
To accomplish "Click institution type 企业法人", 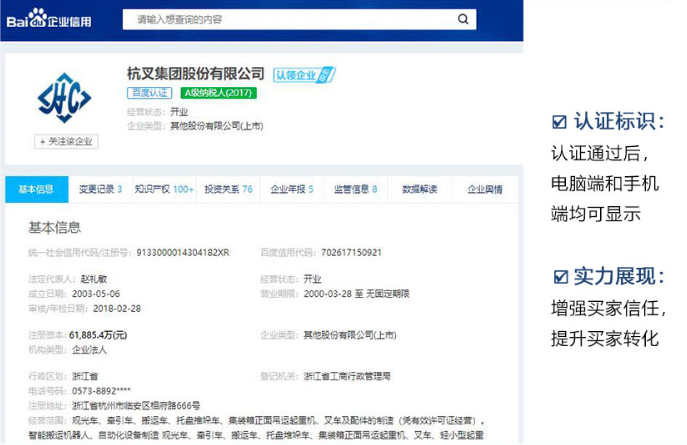I will [x=89, y=350].
